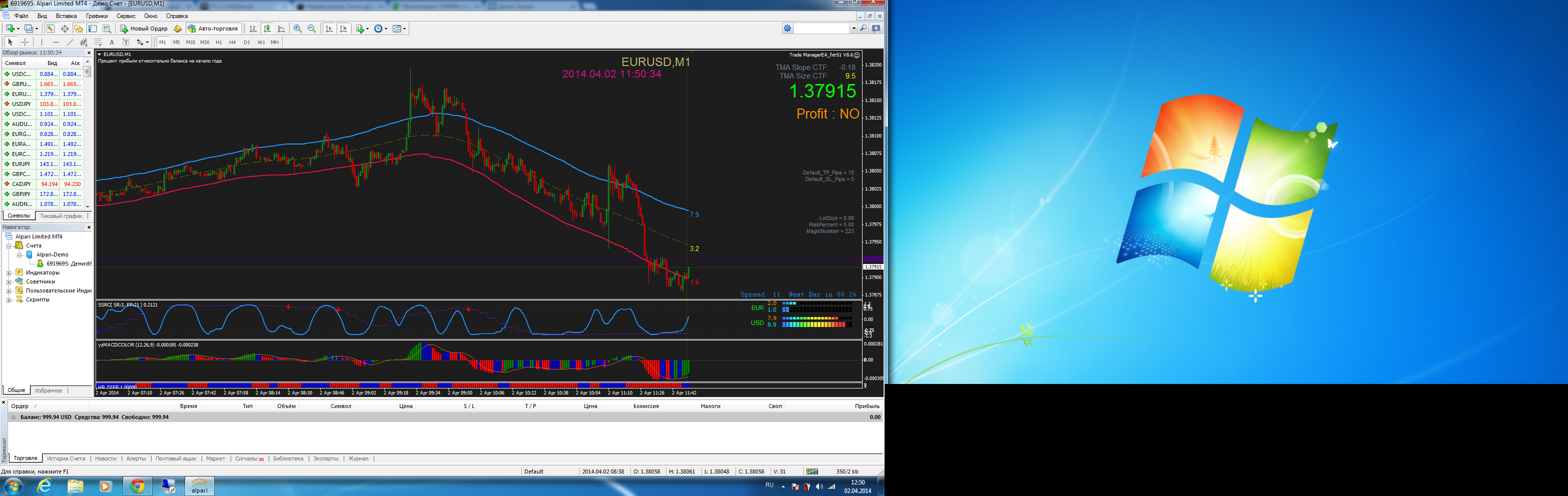Expand the Советники tree node
Screen dimensions: 1568x496
click(9, 282)
